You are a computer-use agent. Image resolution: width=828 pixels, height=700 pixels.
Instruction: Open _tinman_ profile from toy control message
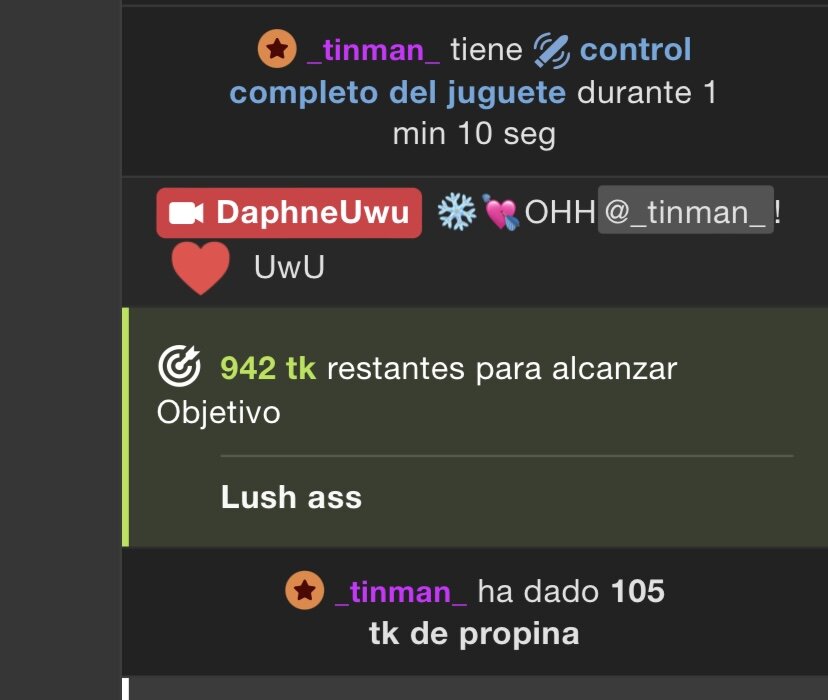point(373,51)
